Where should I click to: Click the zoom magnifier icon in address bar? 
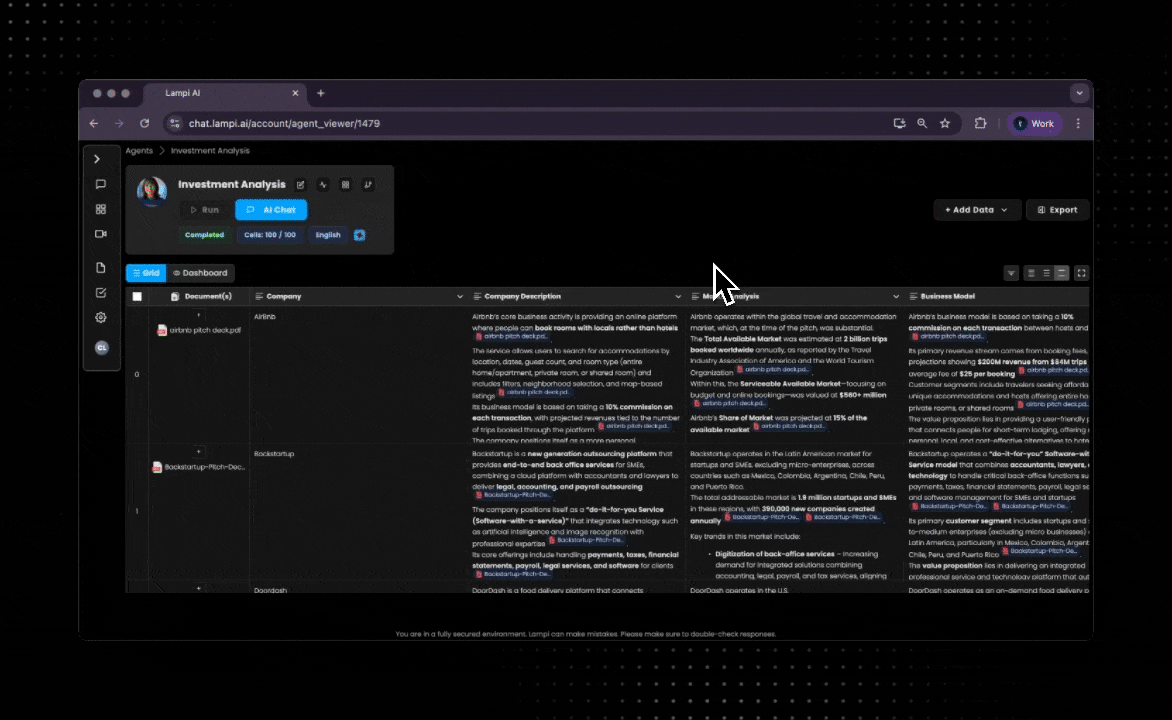(922, 123)
